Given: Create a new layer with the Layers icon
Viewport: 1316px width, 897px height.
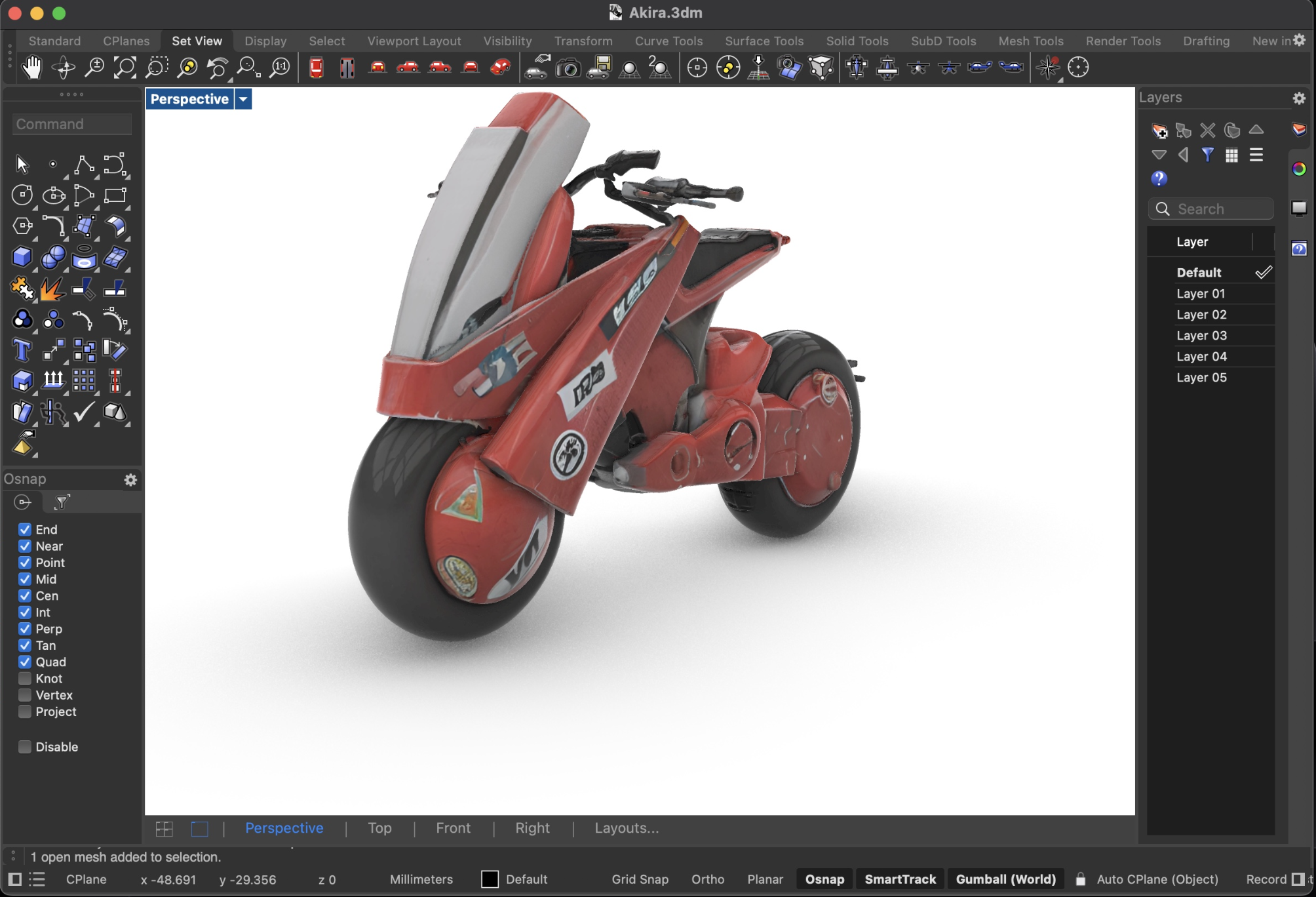Looking at the screenshot, I should 1159,130.
